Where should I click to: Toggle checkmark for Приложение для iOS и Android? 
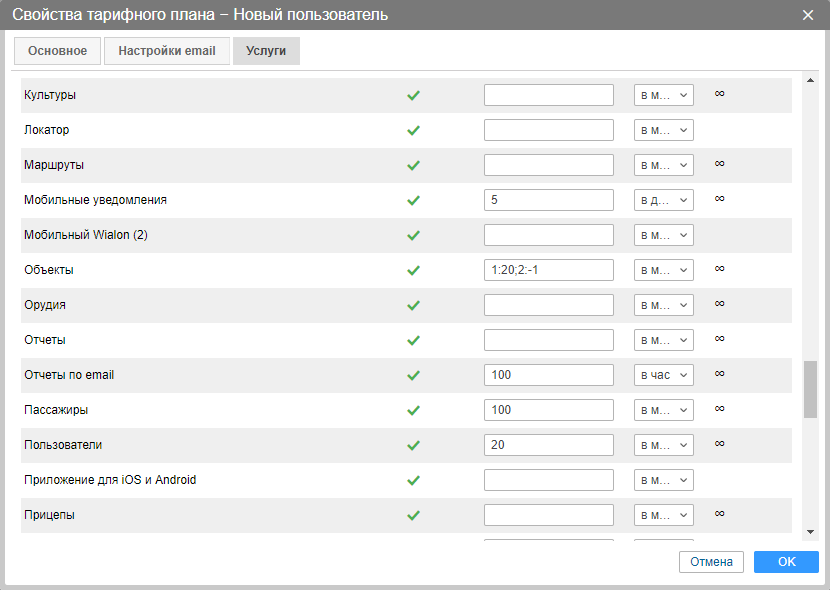[414, 480]
